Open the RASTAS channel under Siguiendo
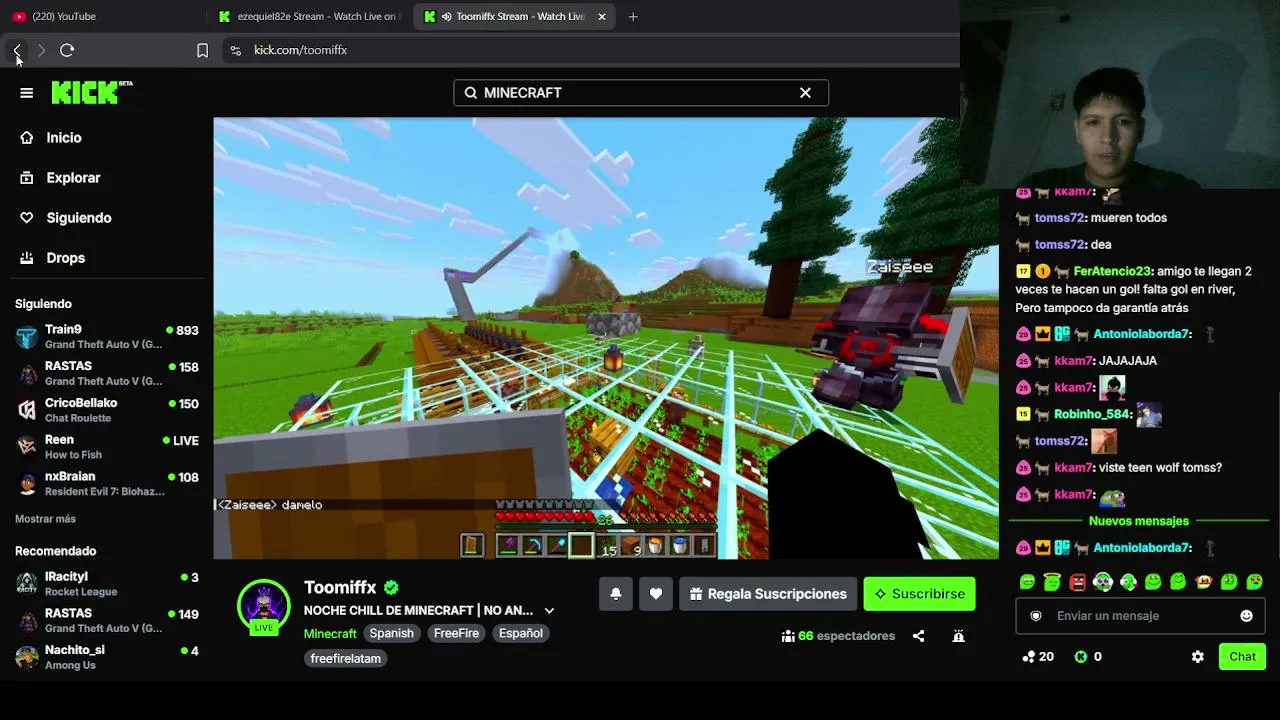The image size is (1280, 720). click(106, 373)
